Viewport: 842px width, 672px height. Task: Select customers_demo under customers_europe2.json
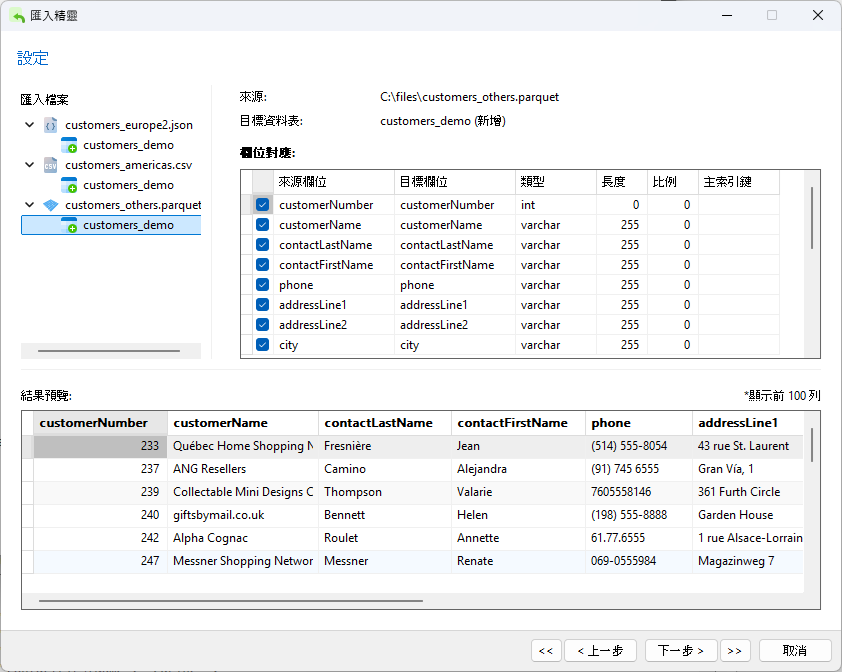point(128,145)
